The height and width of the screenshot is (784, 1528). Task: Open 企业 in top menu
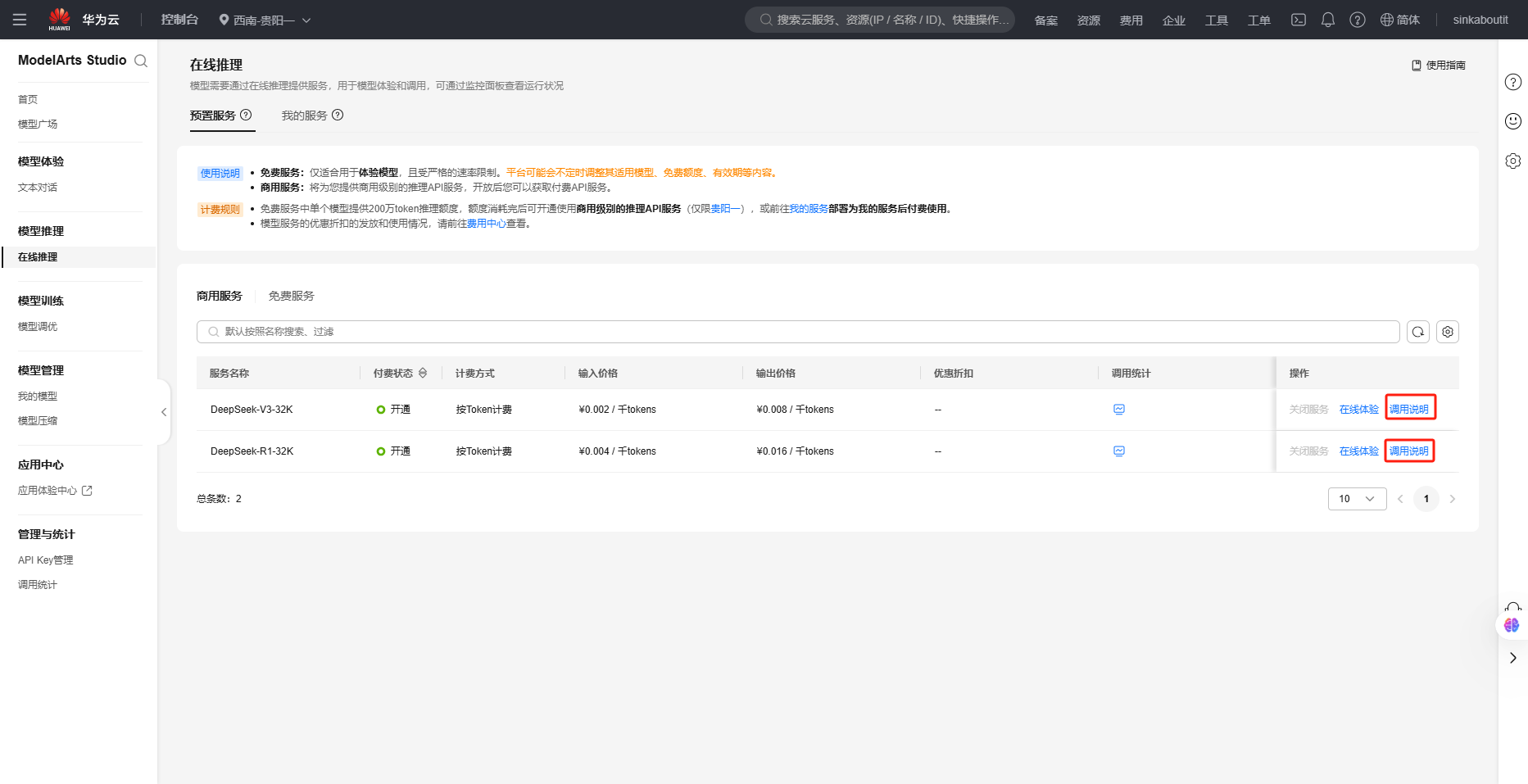click(x=1174, y=20)
